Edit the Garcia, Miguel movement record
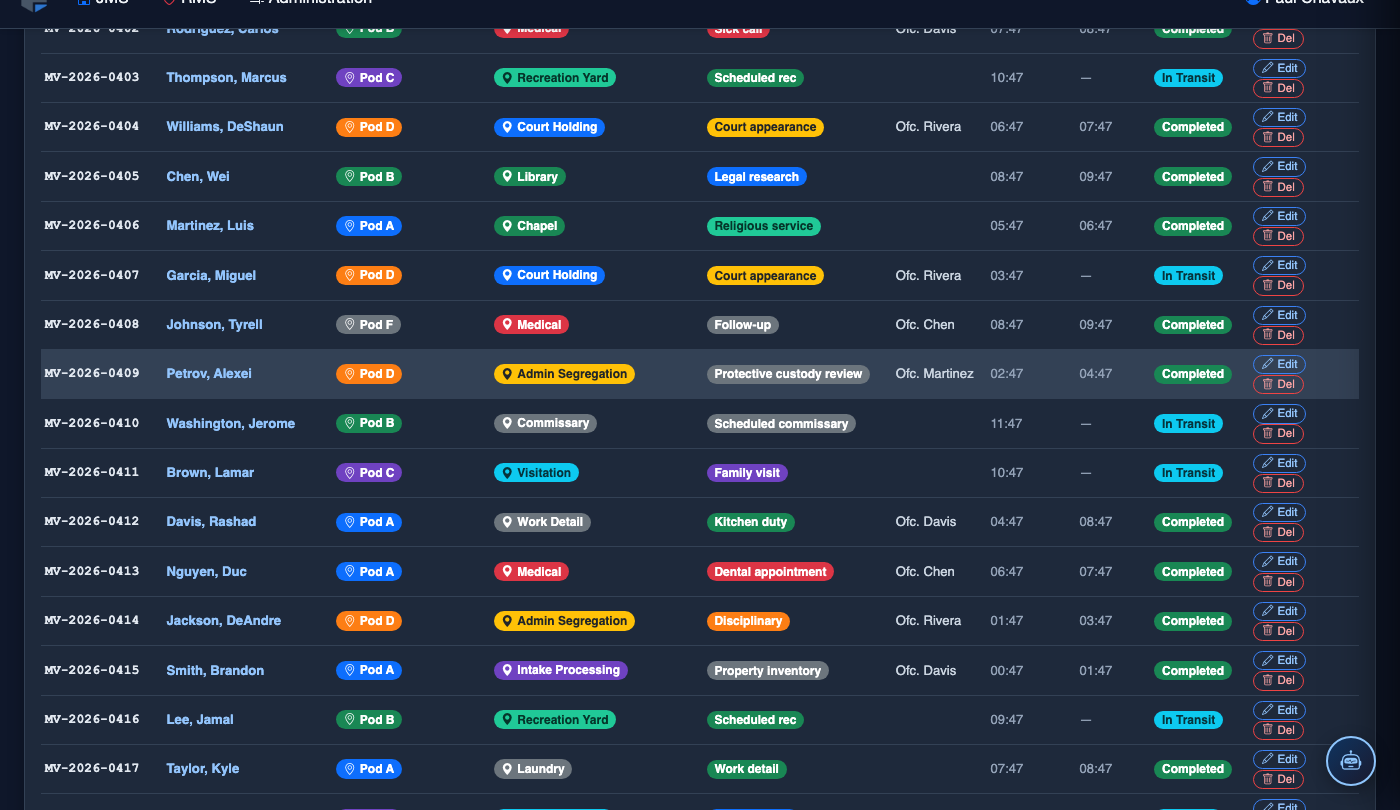 point(1279,265)
